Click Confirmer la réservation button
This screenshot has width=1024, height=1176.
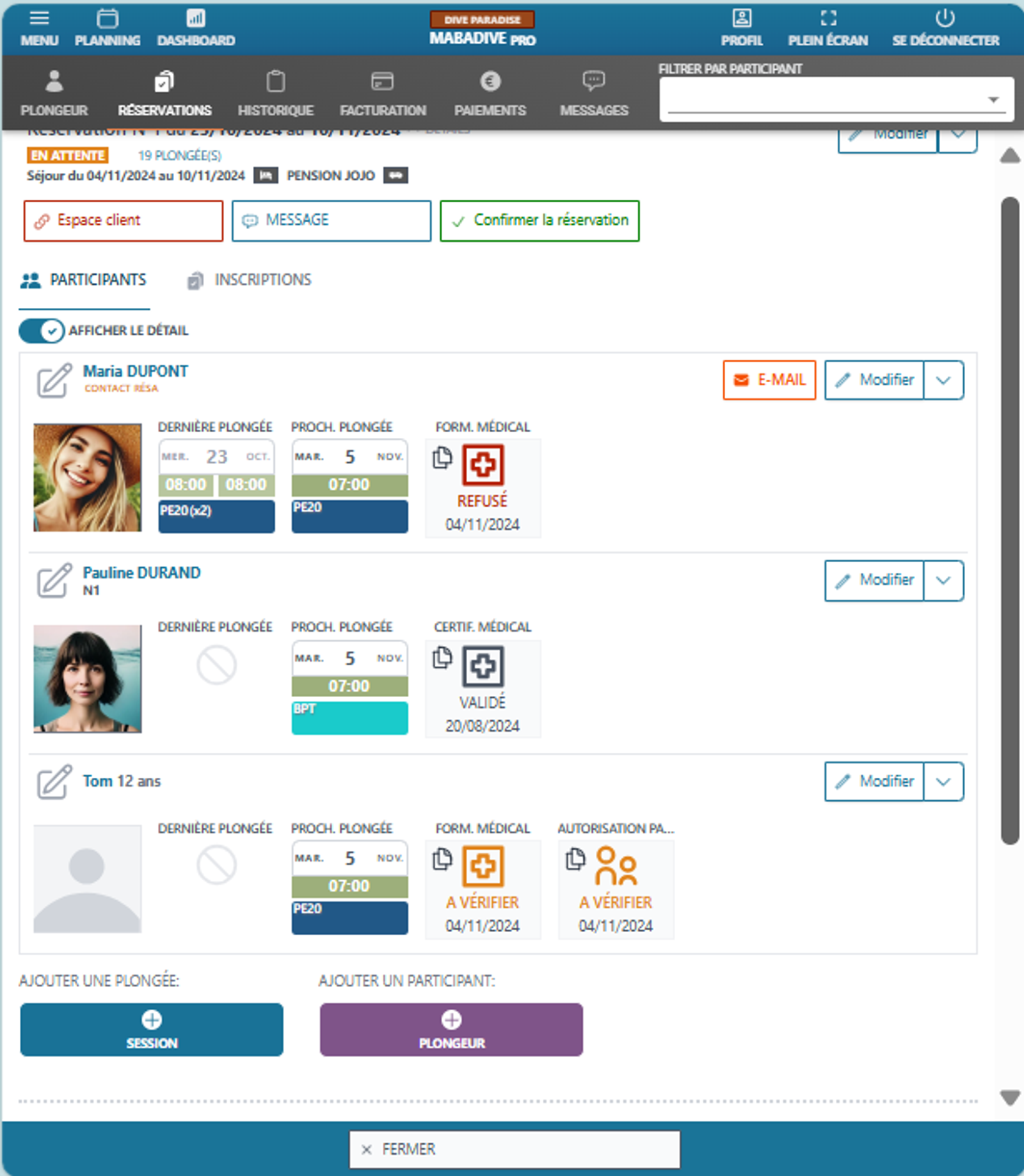pos(540,221)
